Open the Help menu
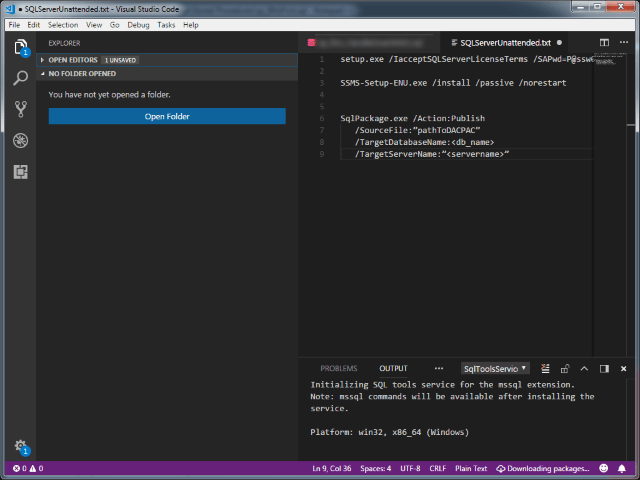Viewport: 640px width, 480px height. [191, 25]
